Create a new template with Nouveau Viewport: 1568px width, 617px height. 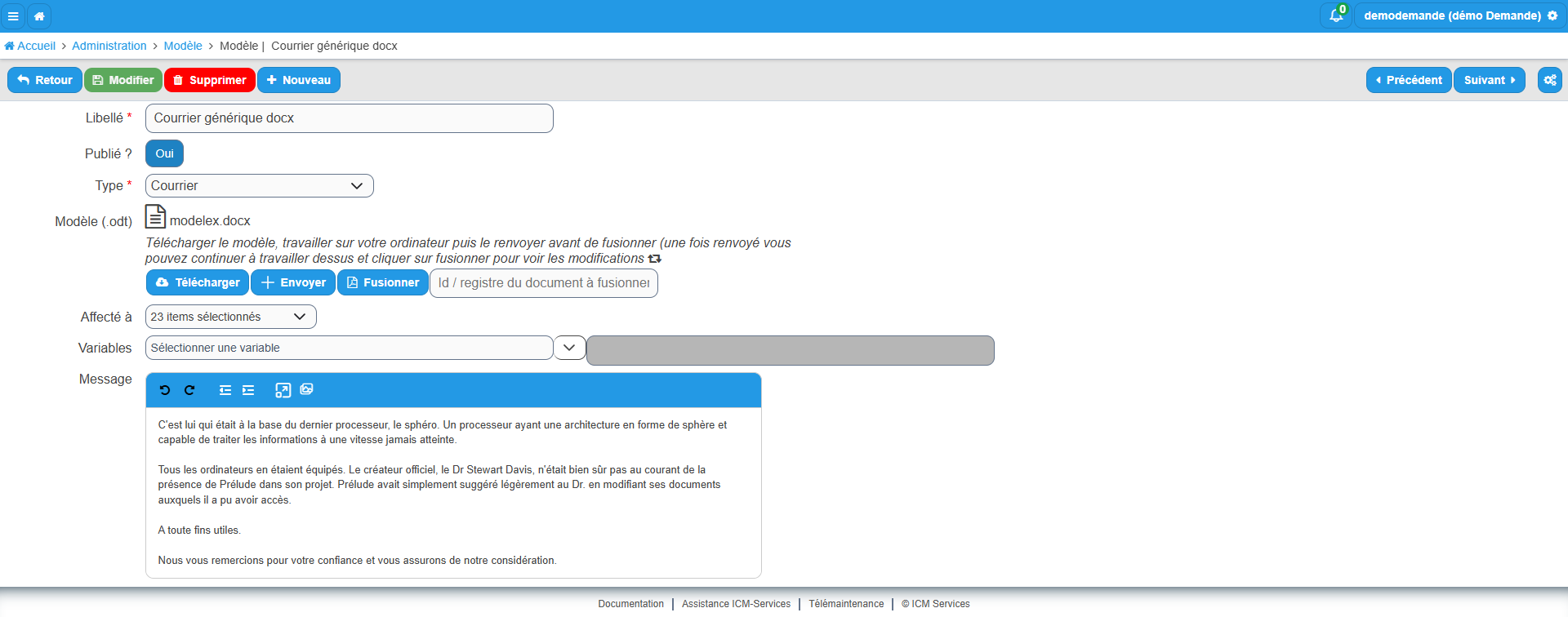[299, 80]
